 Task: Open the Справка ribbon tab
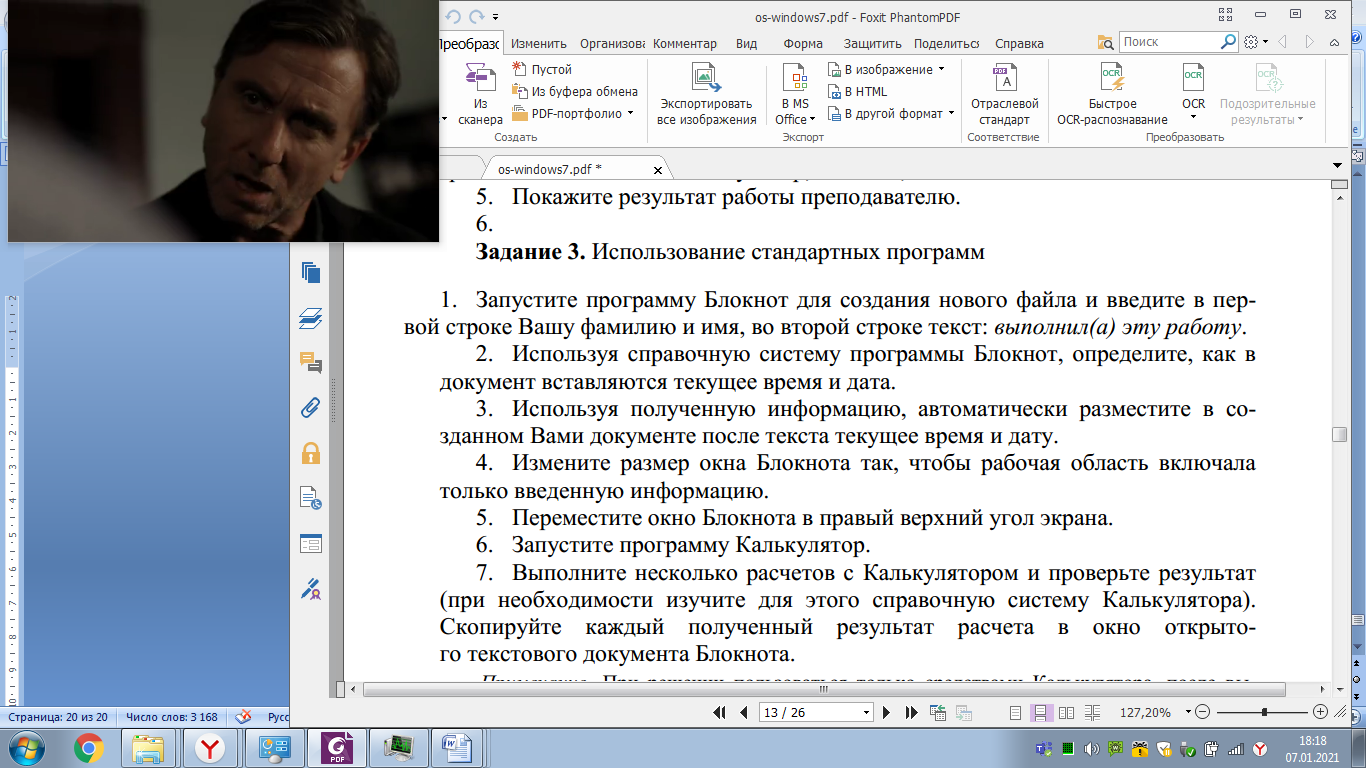coord(1019,43)
